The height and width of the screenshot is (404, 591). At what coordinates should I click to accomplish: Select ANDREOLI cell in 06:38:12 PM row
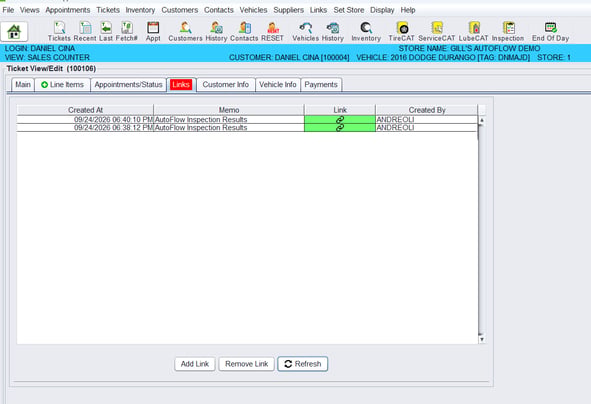coord(427,127)
